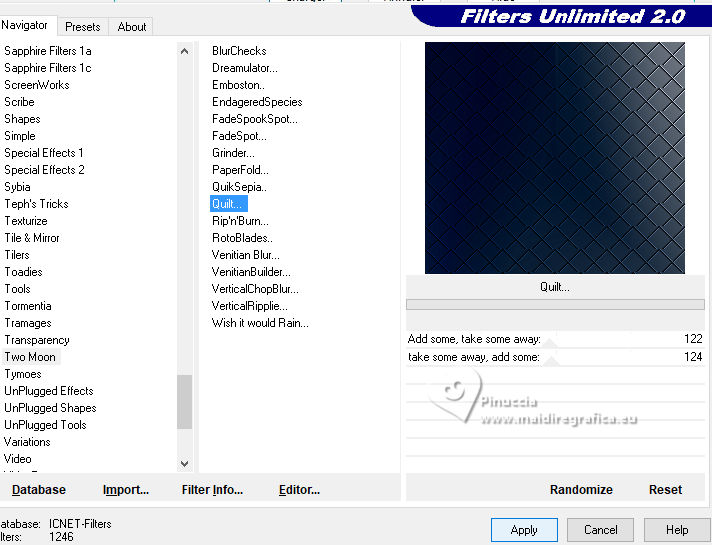Reset the filter settings
Screen dimensions: 712x545
pos(665,490)
